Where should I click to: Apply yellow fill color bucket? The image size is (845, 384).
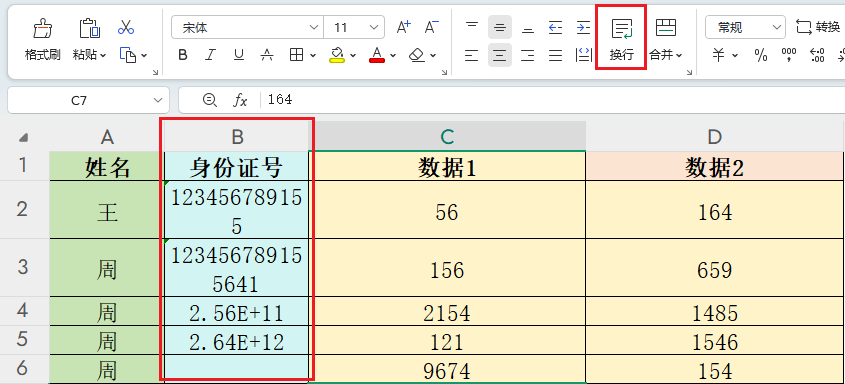[337, 54]
